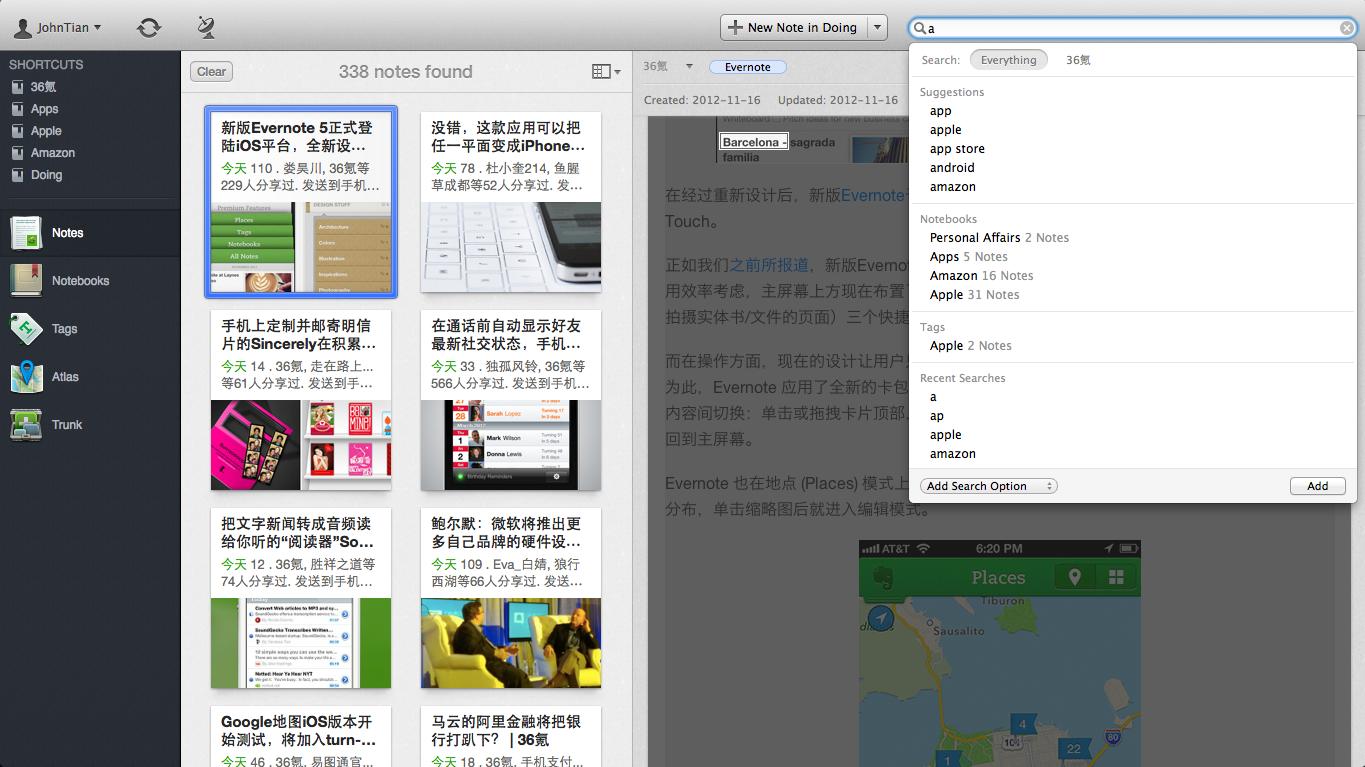This screenshot has width=1365, height=767.
Task: Open the 在通话前自动显示好友 note card
Action: (511, 400)
